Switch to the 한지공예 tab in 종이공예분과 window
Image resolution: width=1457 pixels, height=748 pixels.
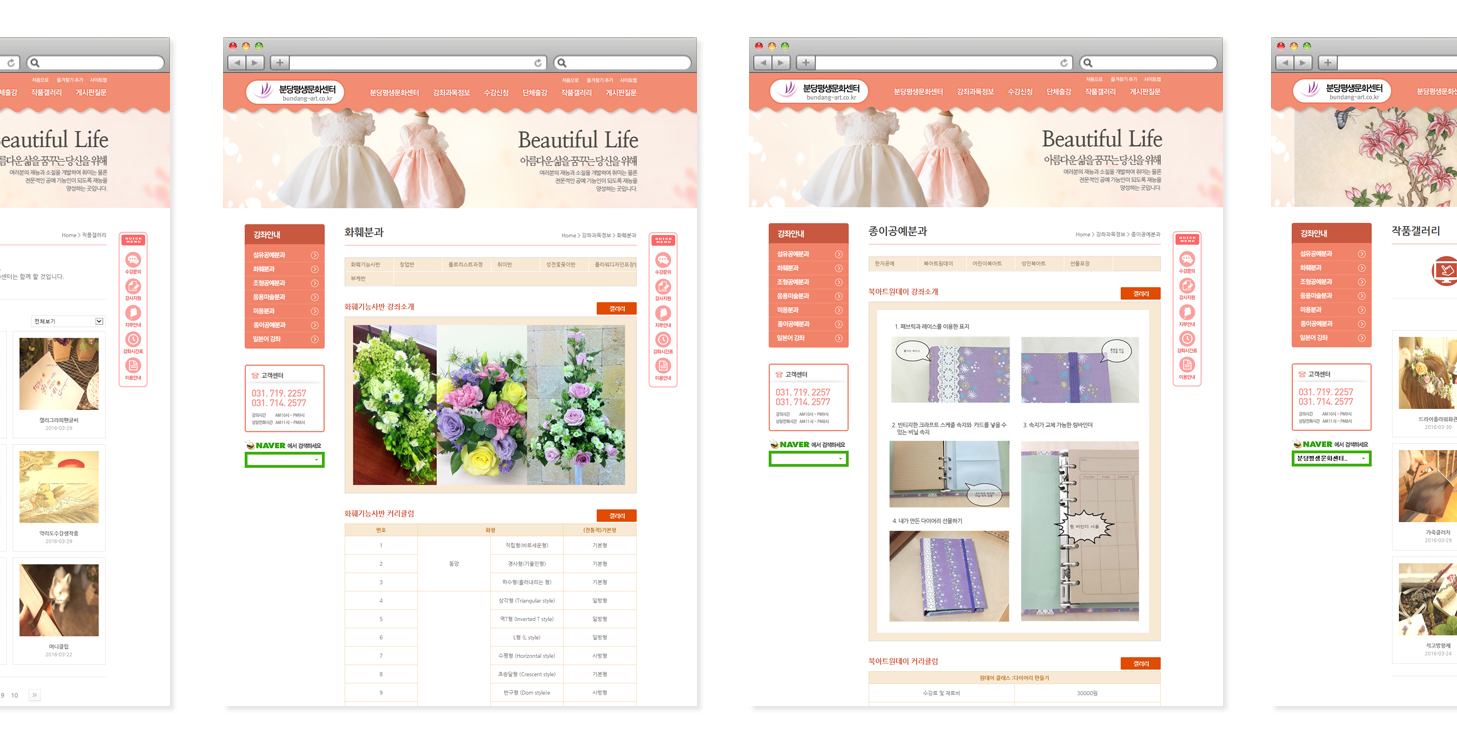tap(885, 264)
